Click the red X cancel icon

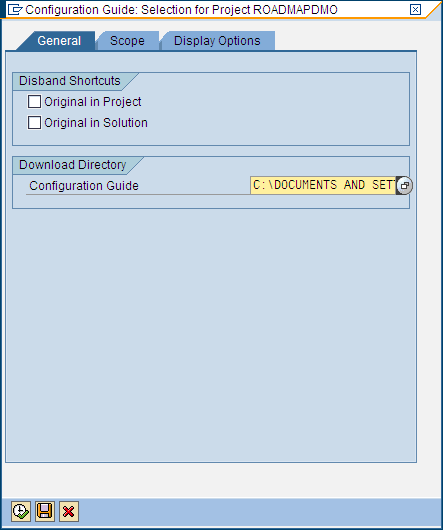[x=69, y=511]
